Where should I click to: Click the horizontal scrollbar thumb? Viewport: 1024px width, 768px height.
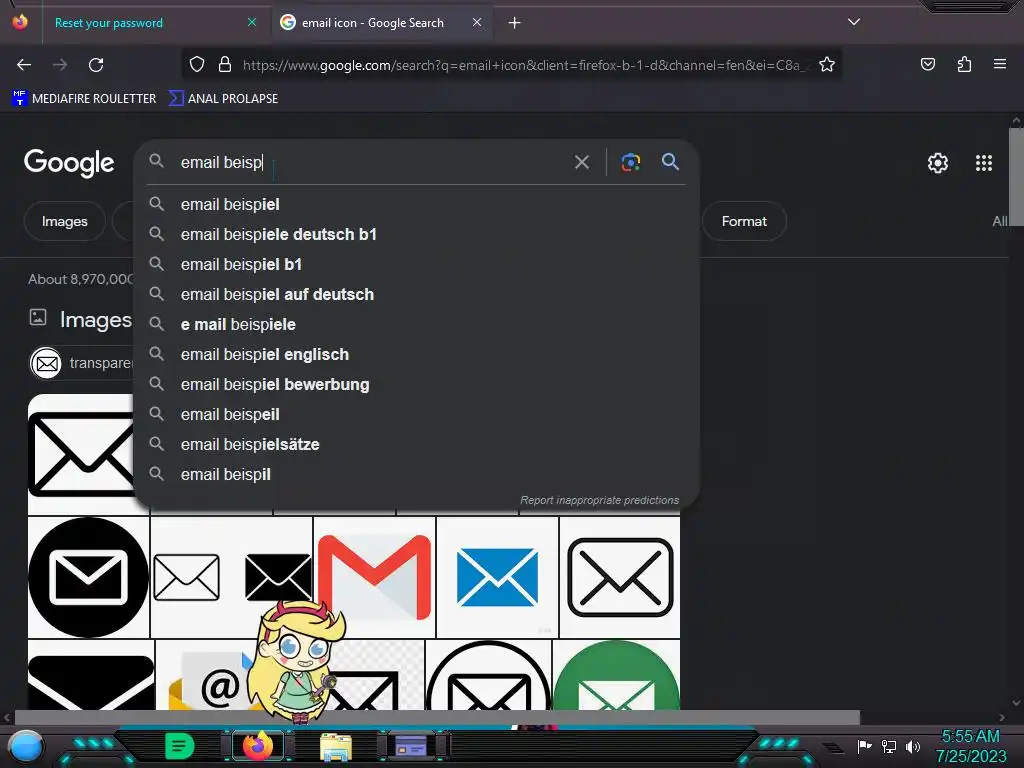pos(438,717)
